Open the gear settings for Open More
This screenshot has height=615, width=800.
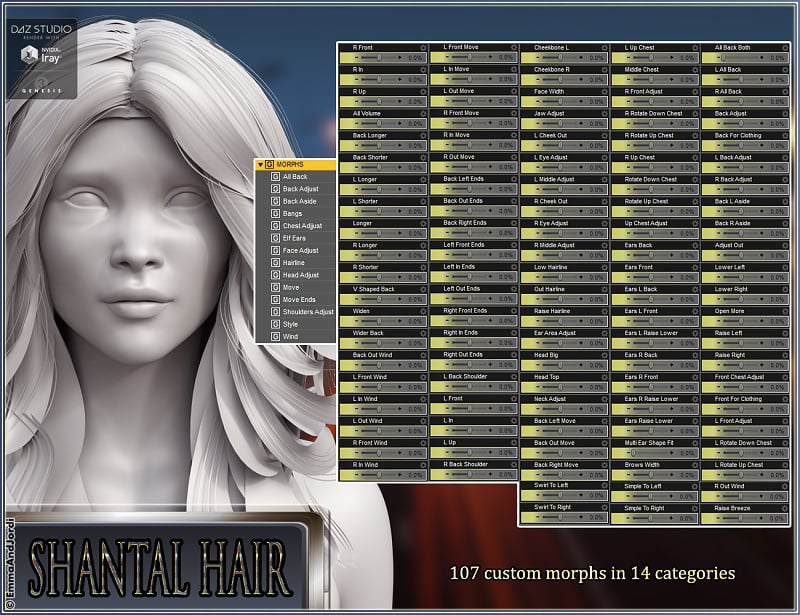[x=785, y=311]
